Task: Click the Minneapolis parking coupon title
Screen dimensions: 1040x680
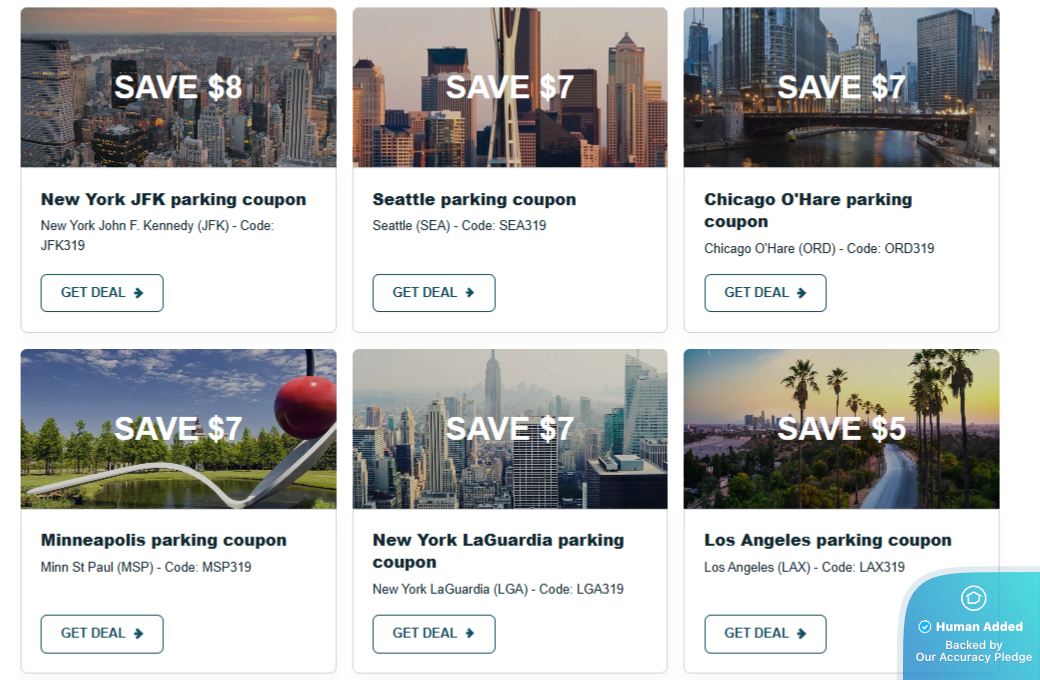Action: click(x=164, y=541)
